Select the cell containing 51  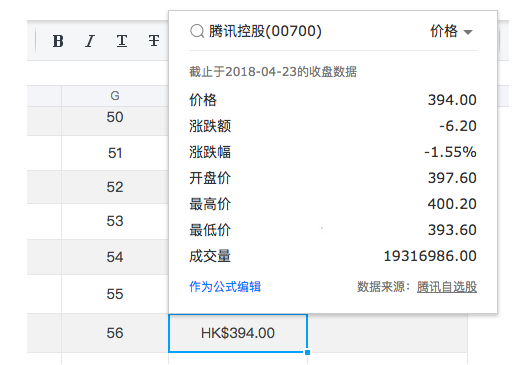click(x=115, y=153)
